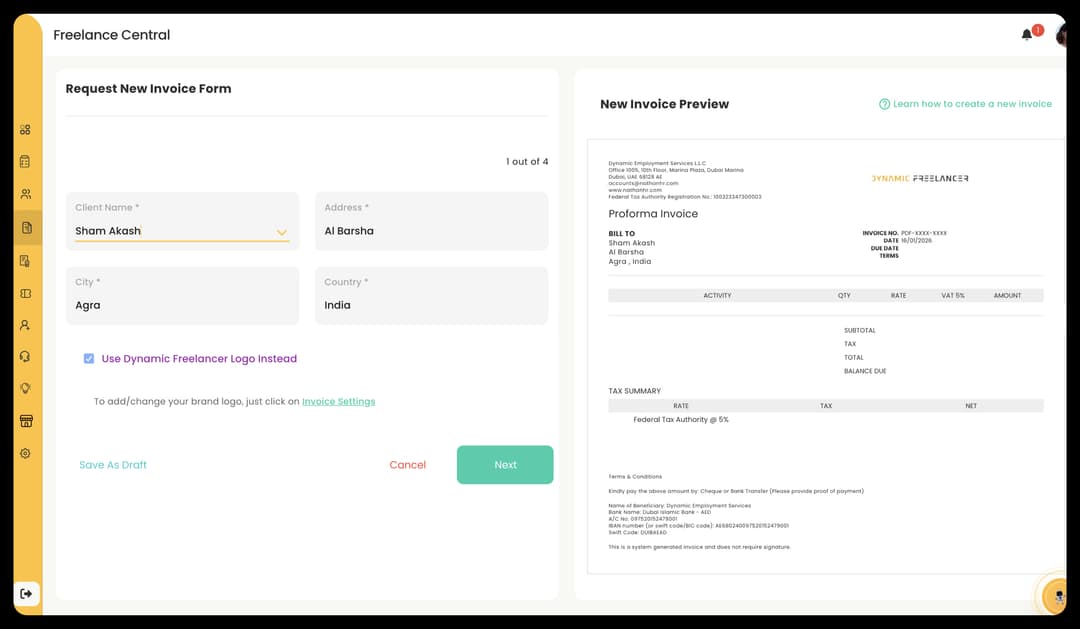1080x629 pixels.
Task: Select the clipboard tasks icon in sidebar
Action: (x=25, y=160)
